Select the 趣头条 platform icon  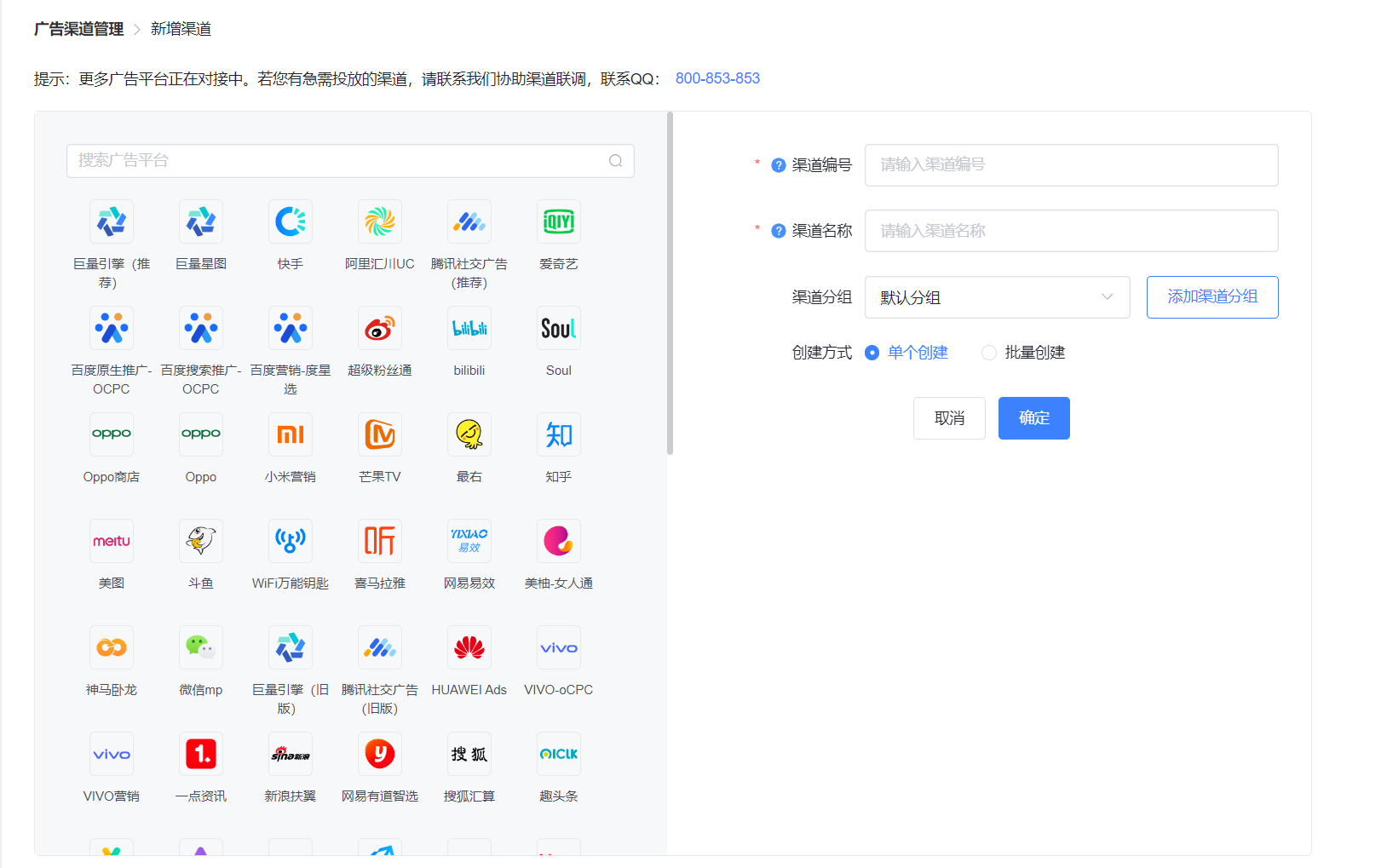point(559,754)
